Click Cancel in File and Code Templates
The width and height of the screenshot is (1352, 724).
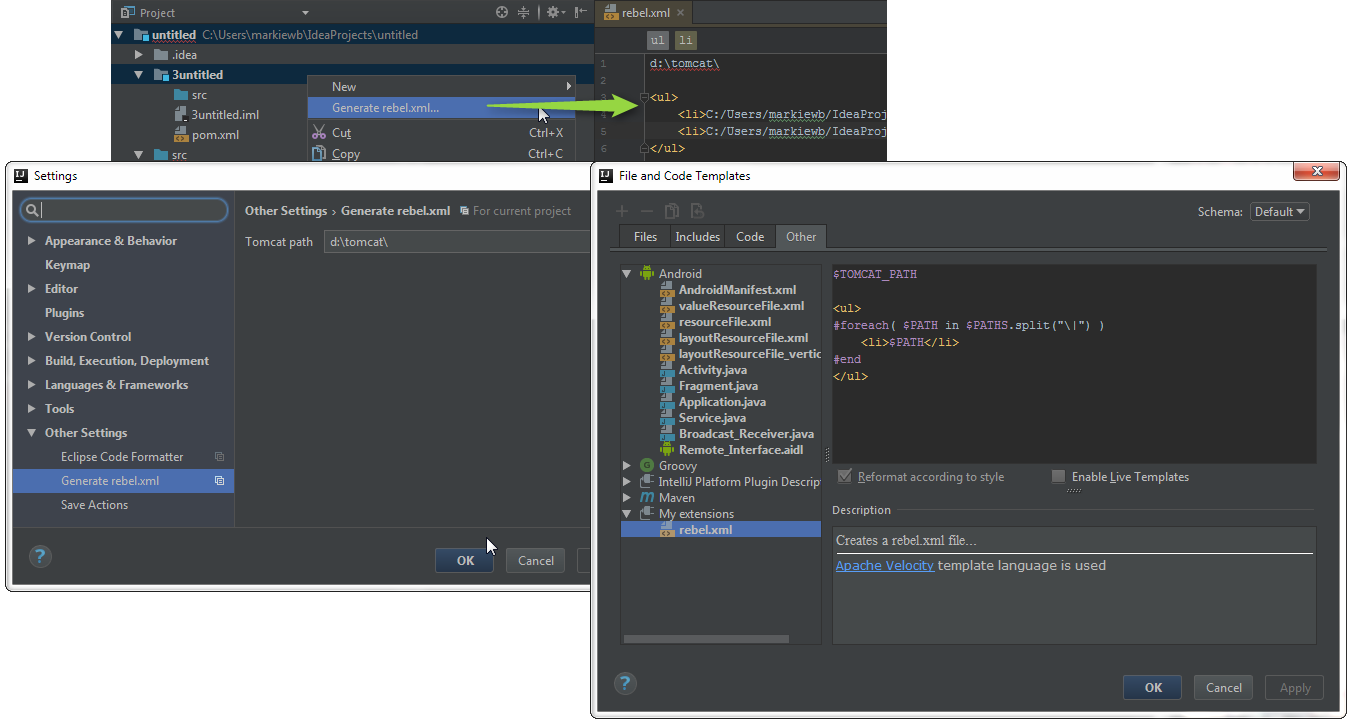click(1224, 687)
